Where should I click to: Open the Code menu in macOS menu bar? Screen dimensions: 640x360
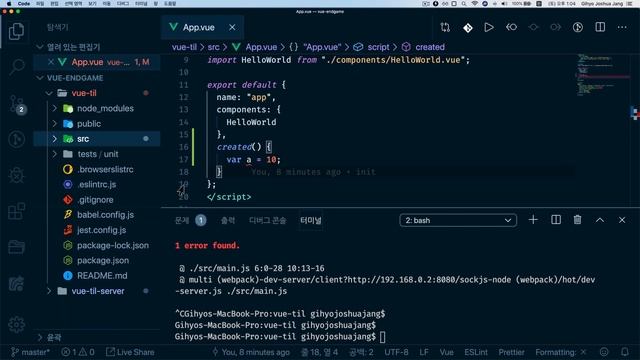pyautogui.click(x=24, y=3)
